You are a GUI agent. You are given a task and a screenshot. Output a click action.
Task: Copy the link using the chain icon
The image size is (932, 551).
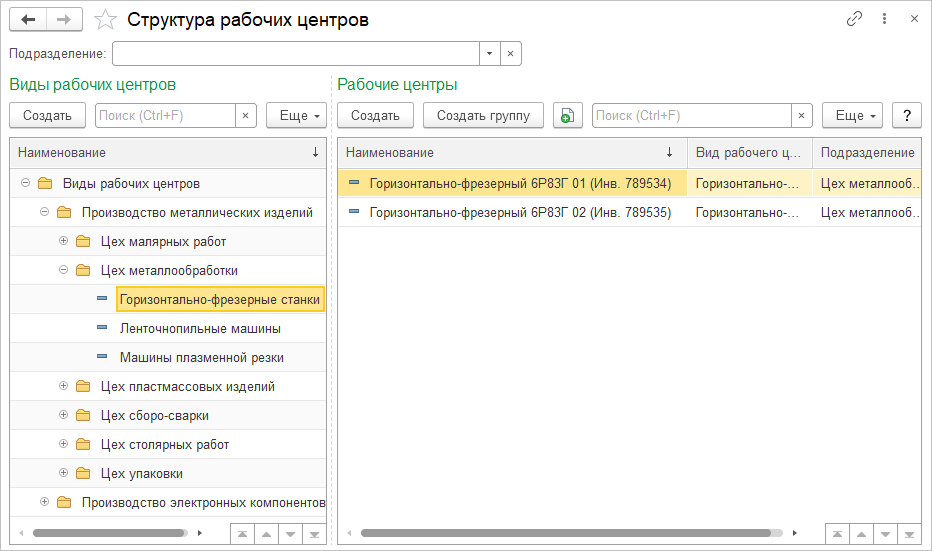[854, 19]
